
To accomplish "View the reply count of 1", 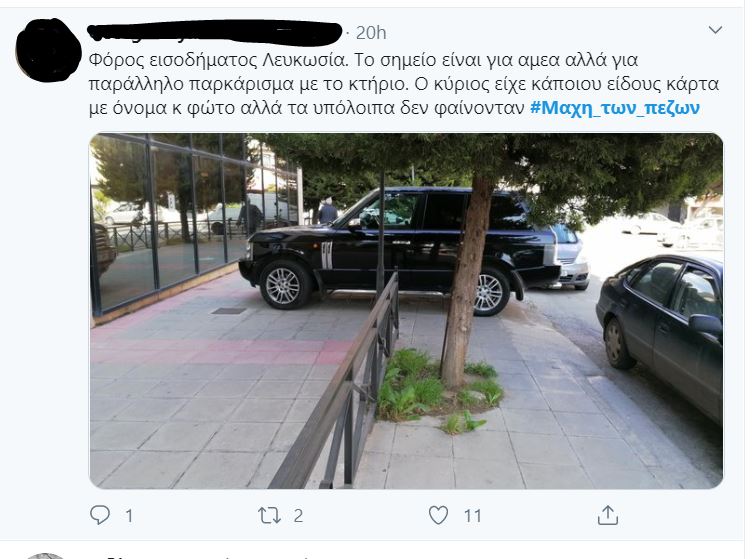I will pyautogui.click(x=129, y=516).
